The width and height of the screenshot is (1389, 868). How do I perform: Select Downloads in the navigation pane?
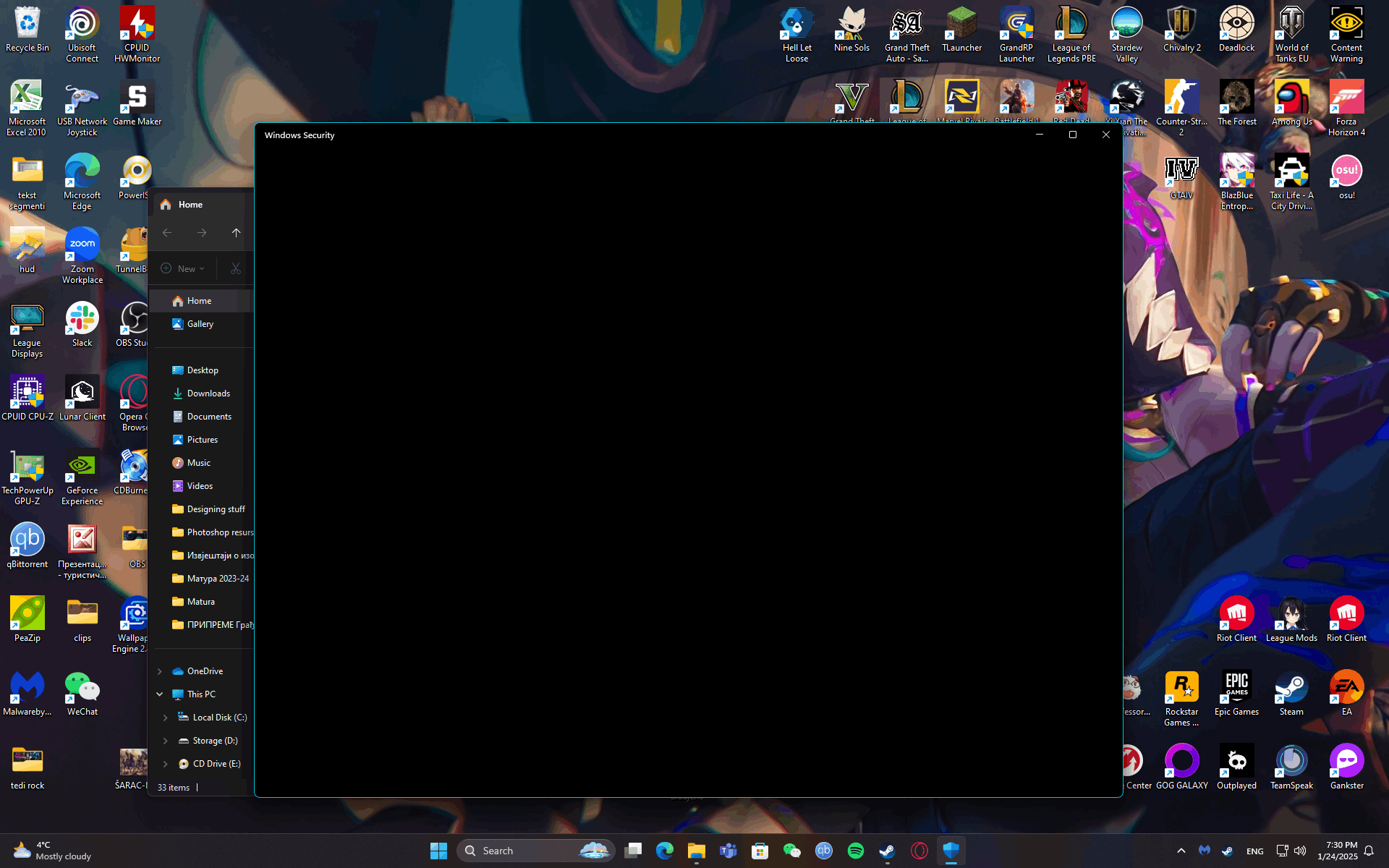pos(208,393)
